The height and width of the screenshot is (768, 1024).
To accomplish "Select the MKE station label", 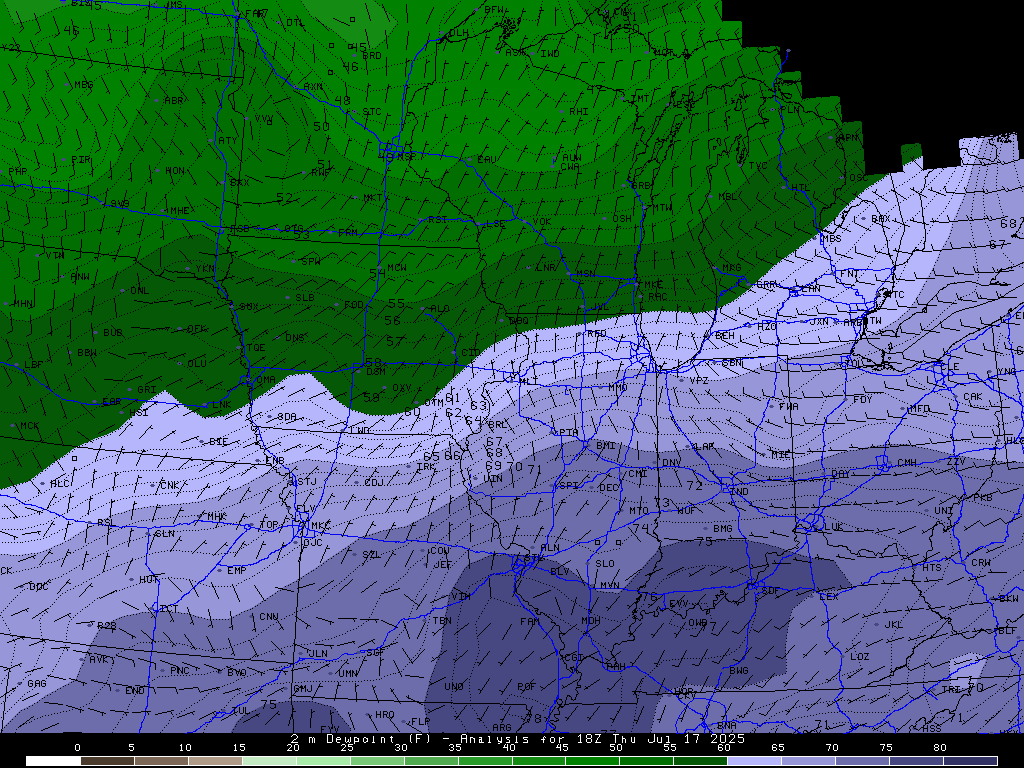I will [654, 285].
